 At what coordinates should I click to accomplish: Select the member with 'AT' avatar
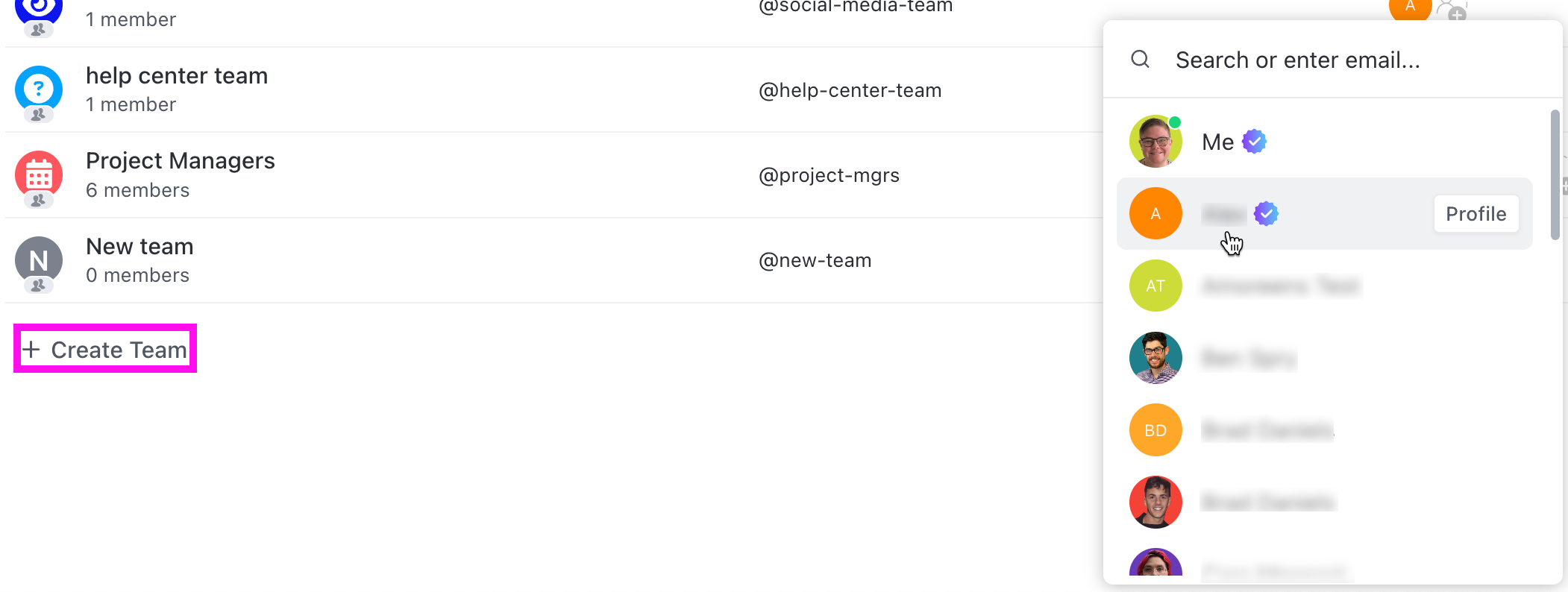(x=1155, y=286)
